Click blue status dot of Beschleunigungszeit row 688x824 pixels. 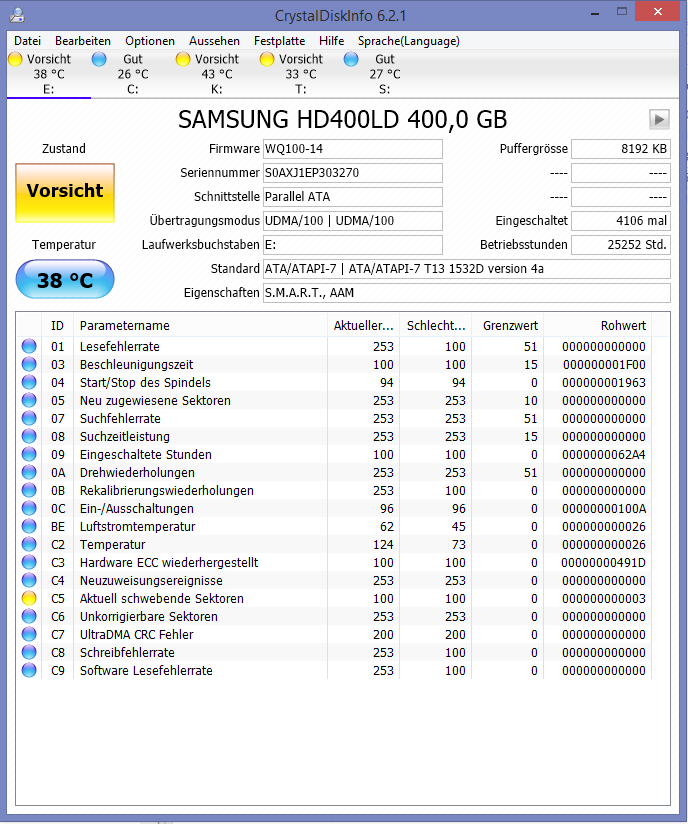tap(29, 364)
